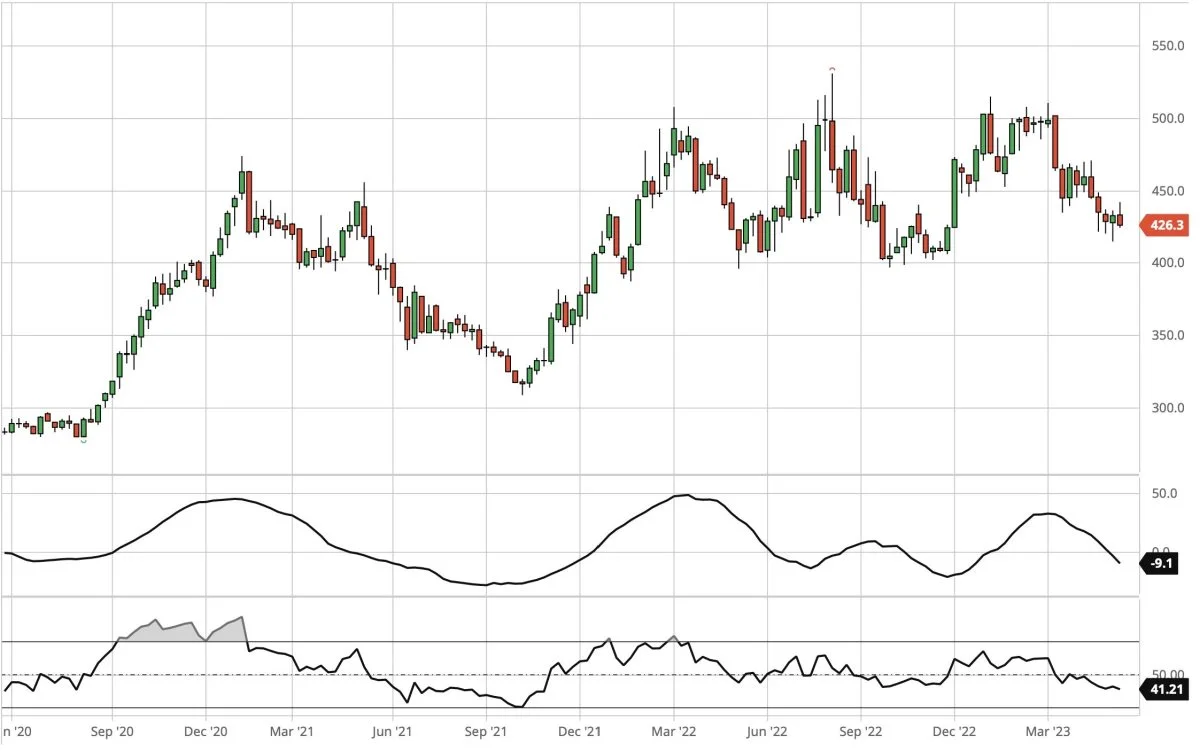Click the 41.21 RSI value tag
This screenshot has height=751, width=1200.
point(1164,689)
